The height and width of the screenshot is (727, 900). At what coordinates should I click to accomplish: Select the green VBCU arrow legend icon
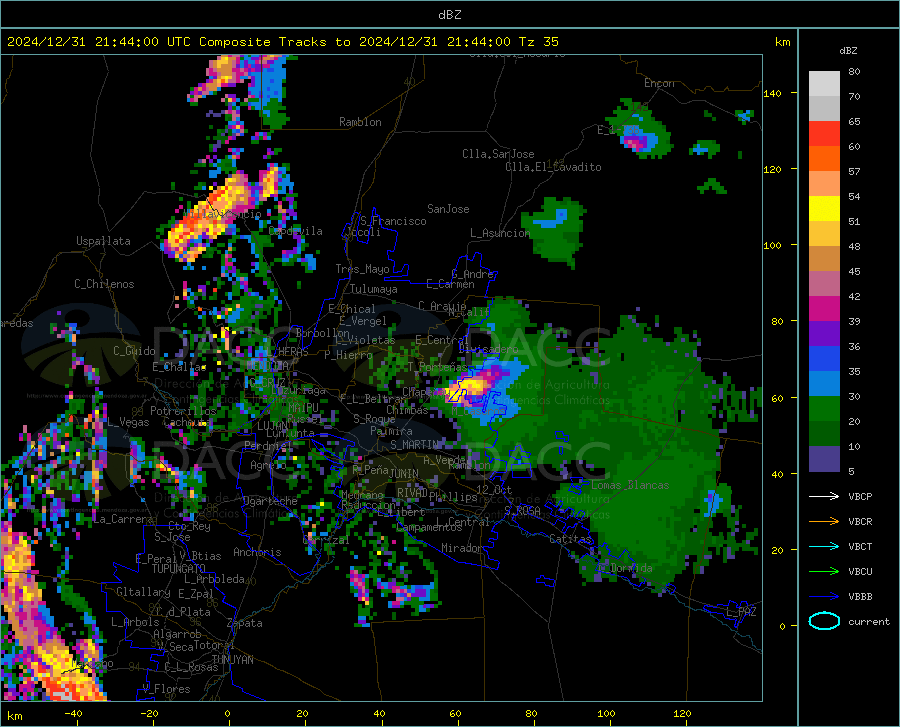(x=824, y=572)
